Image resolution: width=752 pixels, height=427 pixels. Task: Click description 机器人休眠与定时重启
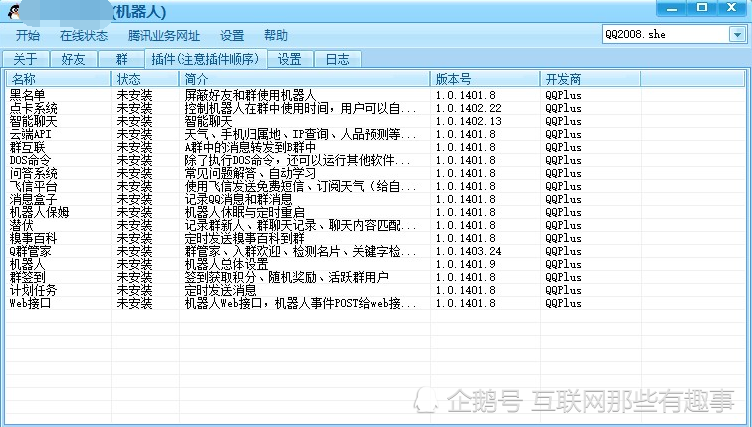245,212
